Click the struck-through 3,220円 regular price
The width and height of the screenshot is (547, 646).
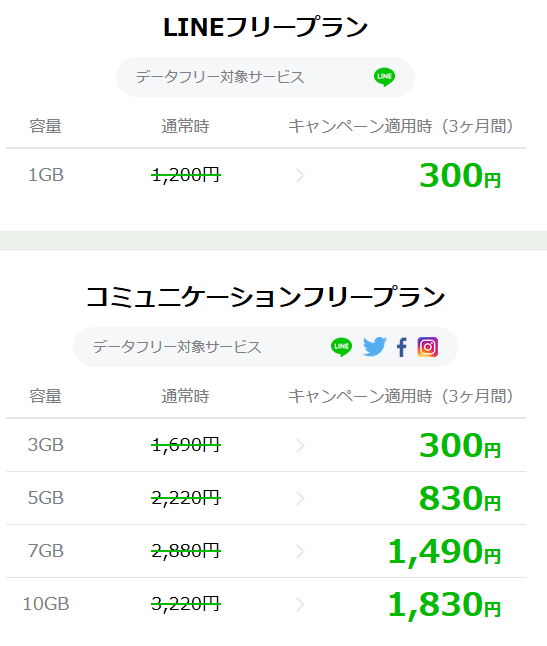[186, 604]
